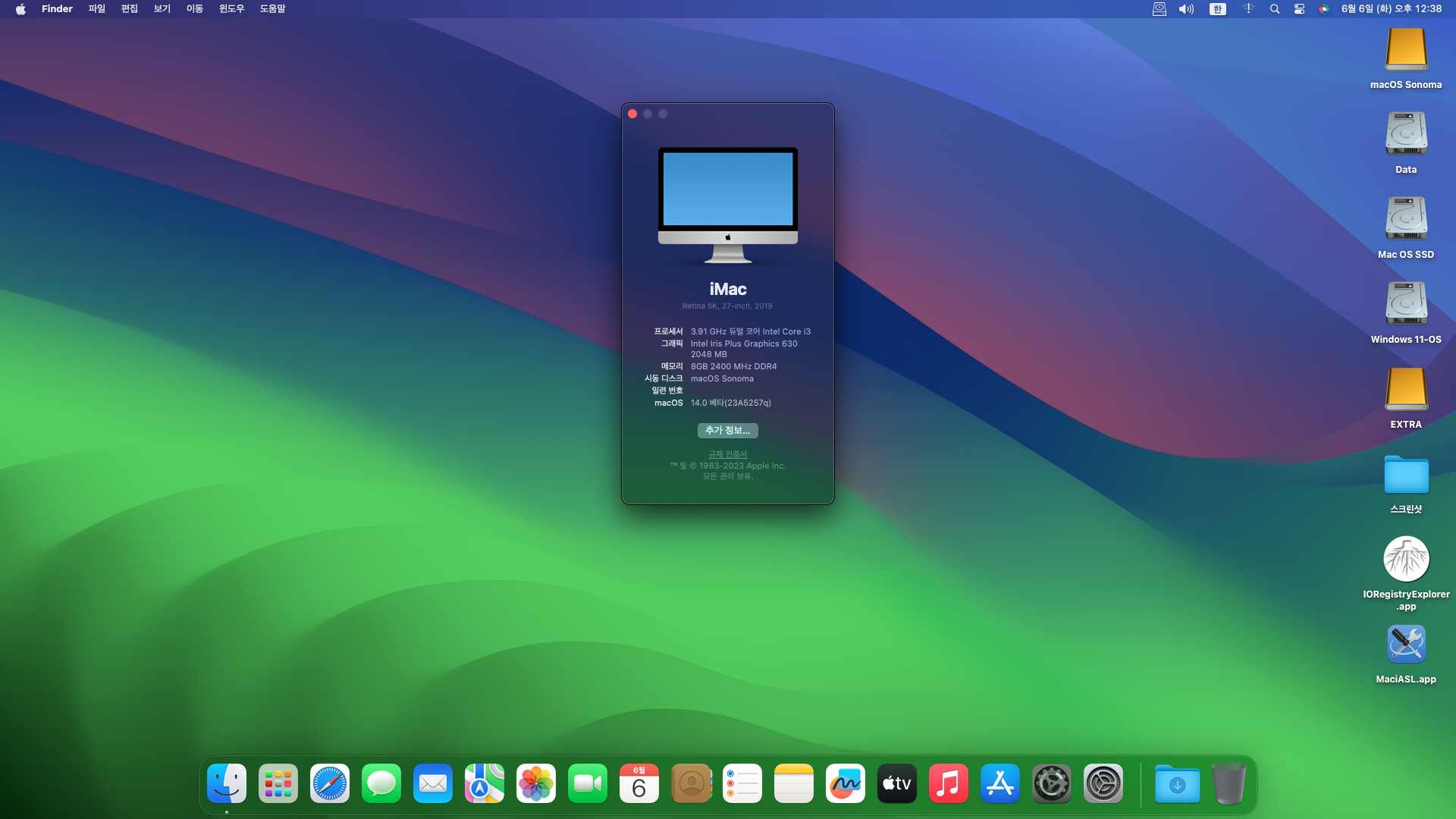
Task: Switch Korean input source in menu bar
Action: point(1218,9)
